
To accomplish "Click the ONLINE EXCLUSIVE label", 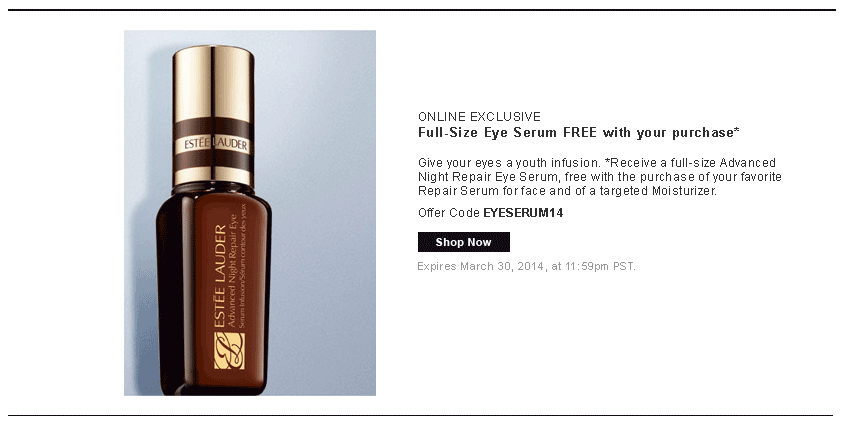I will (479, 117).
